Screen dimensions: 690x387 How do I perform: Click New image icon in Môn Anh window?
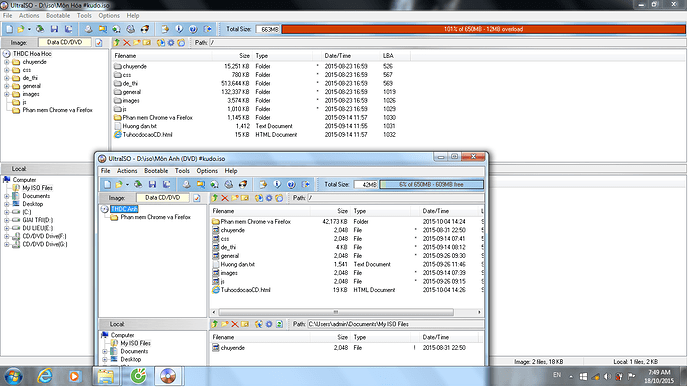coord(107,184)
